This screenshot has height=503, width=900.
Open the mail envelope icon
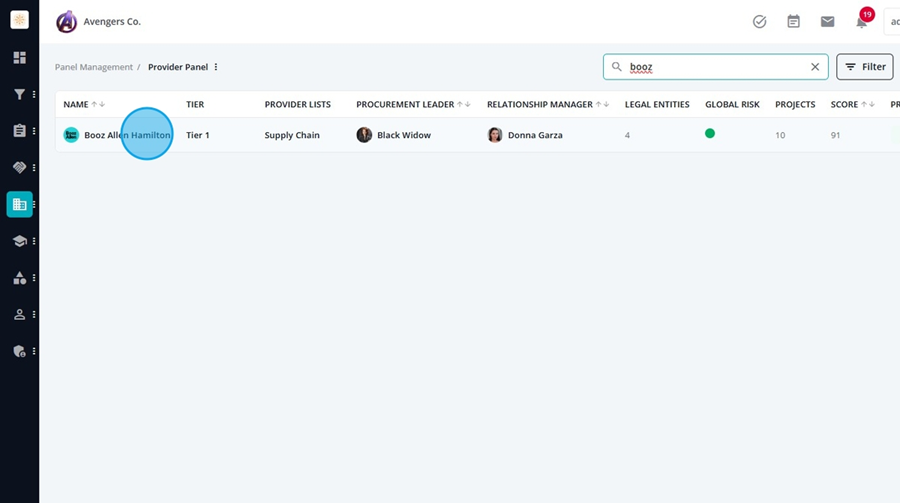[827, 22]
